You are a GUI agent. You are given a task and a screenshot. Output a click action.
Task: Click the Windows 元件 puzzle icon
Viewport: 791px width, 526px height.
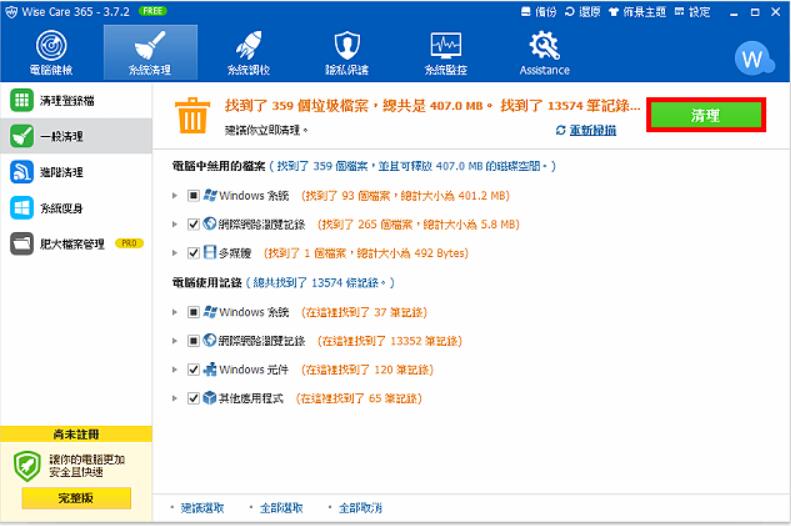[210, 369]
